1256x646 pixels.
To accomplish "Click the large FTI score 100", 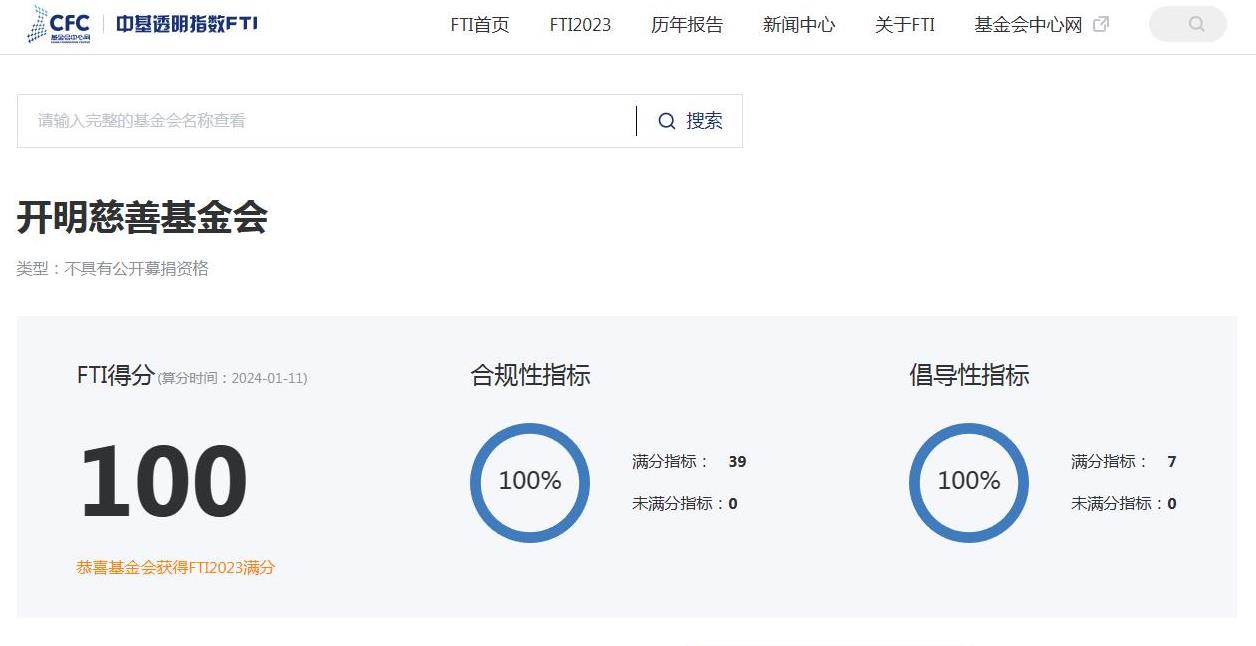I will [163, 482].
